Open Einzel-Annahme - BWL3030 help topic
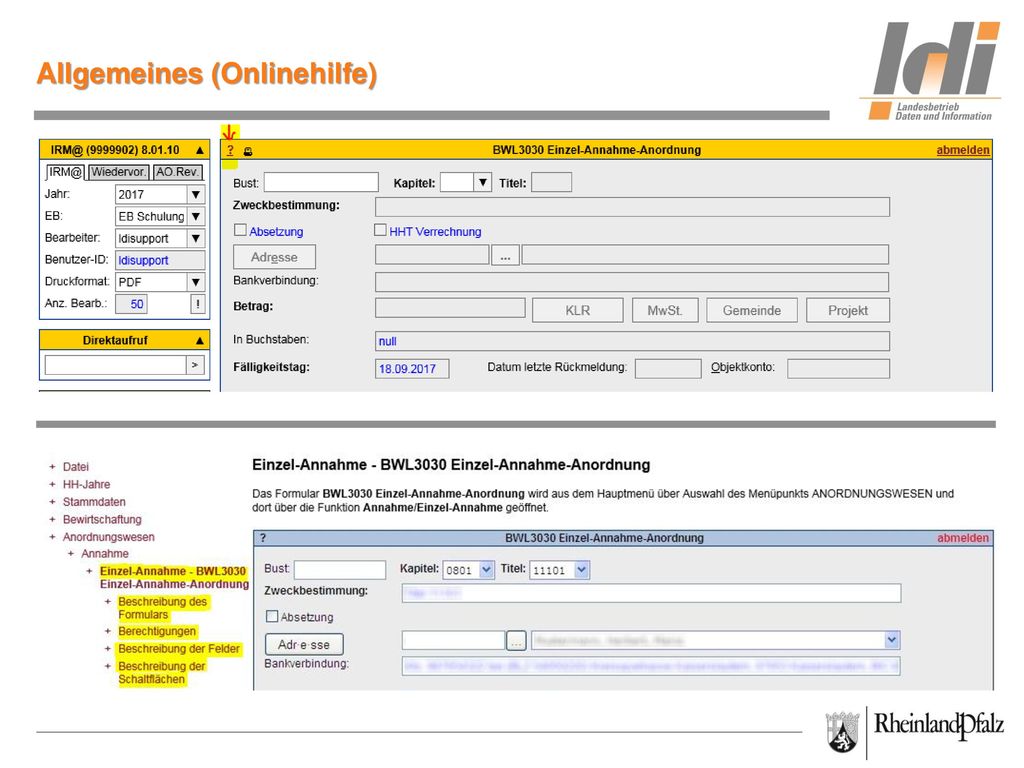The width and height of the screenshot is (1024, 768). (x=174, y=577)
